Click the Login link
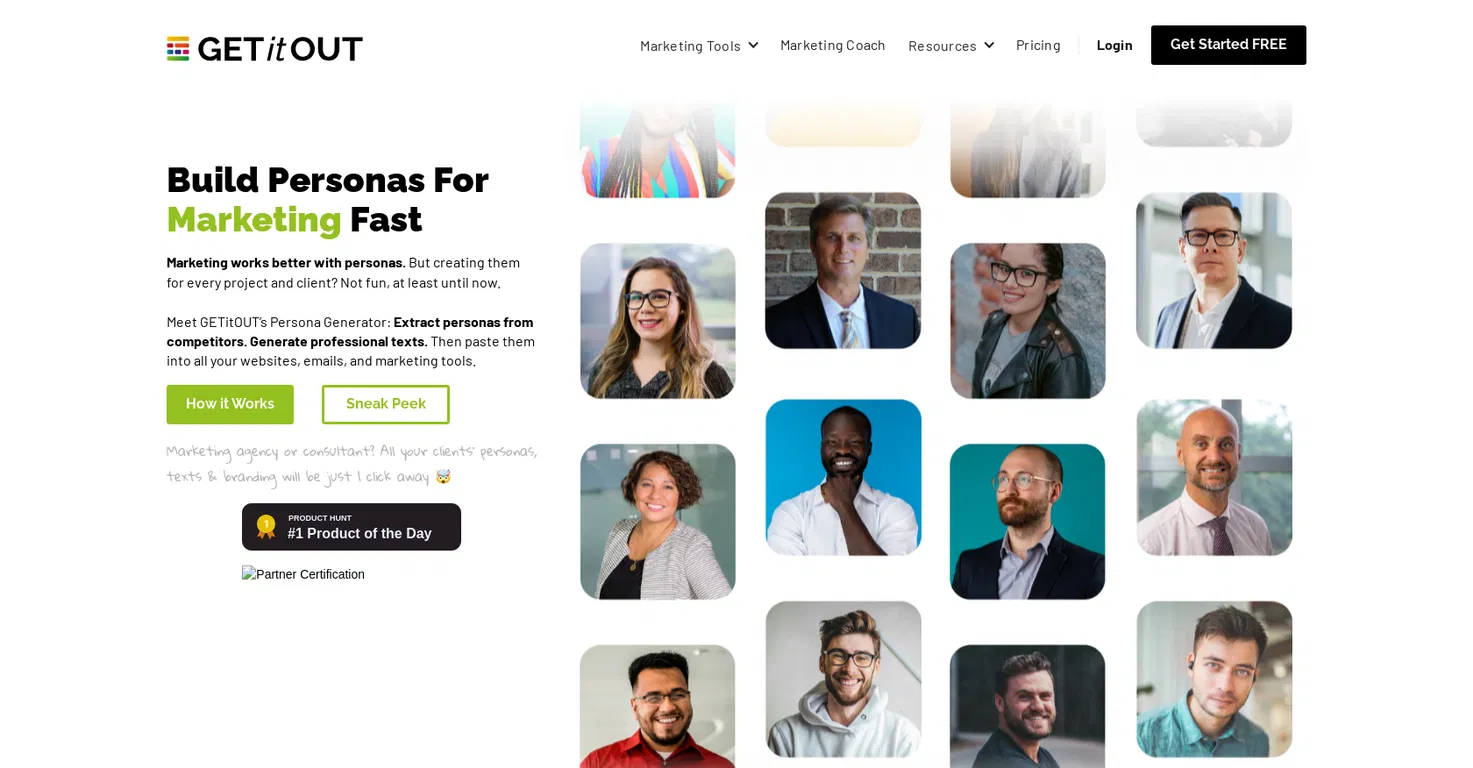The image size is (1473, 768). coord(1114,45)
